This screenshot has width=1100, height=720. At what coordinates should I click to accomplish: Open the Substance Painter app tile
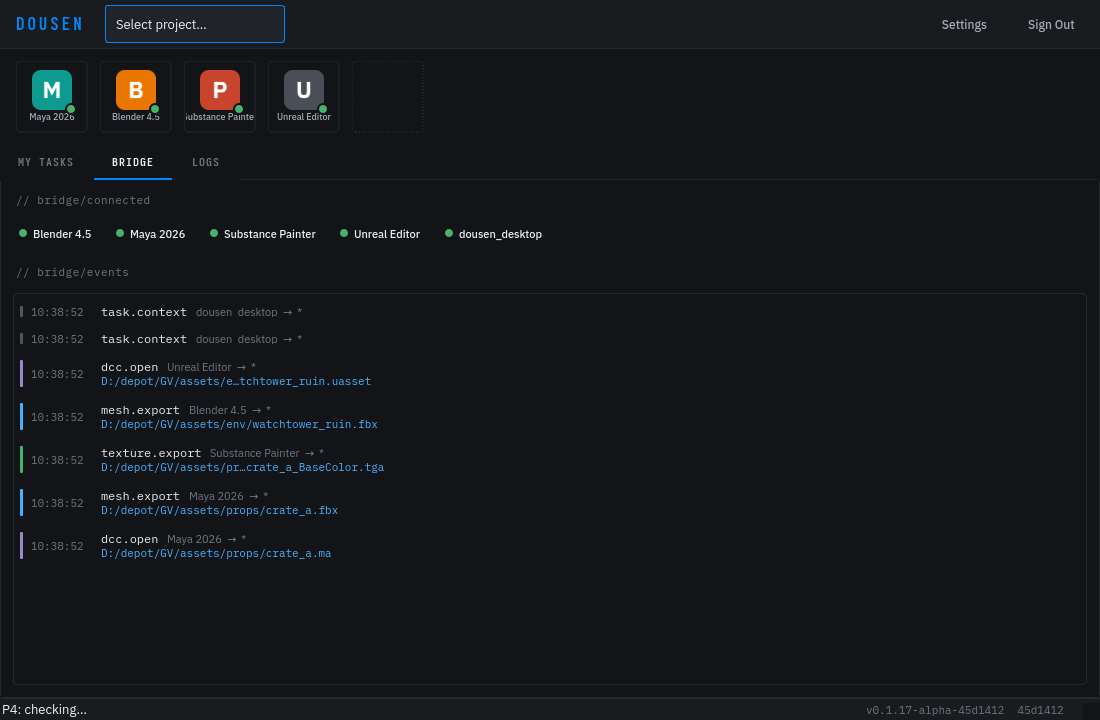pos(220,97)
